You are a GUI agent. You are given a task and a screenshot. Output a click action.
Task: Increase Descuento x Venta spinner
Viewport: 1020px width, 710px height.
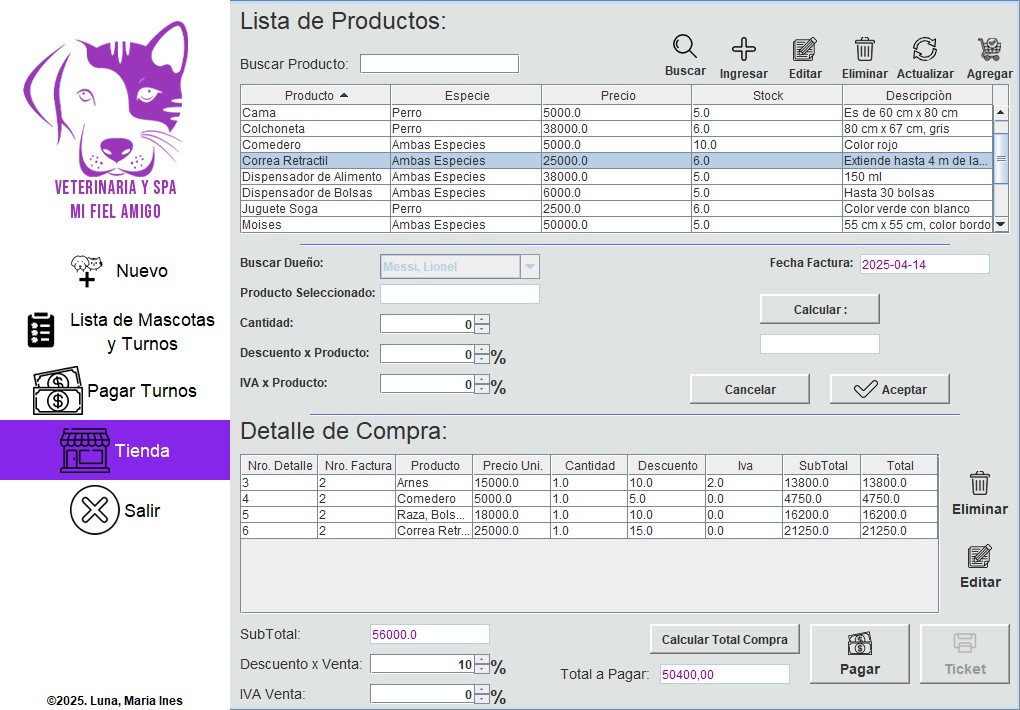pyautogui.click(x=482, y=659)
